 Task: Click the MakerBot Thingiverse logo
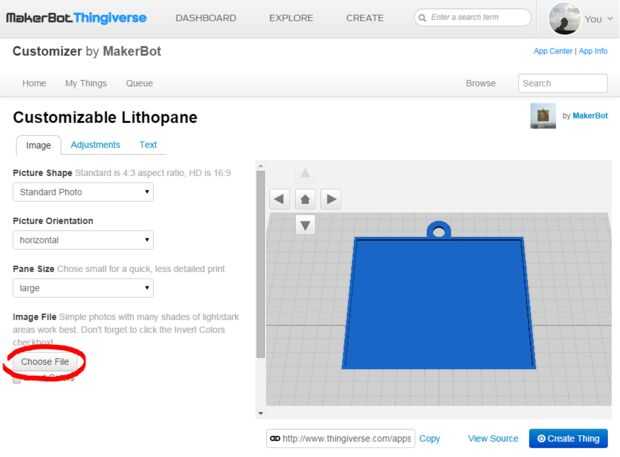[76, 18]
